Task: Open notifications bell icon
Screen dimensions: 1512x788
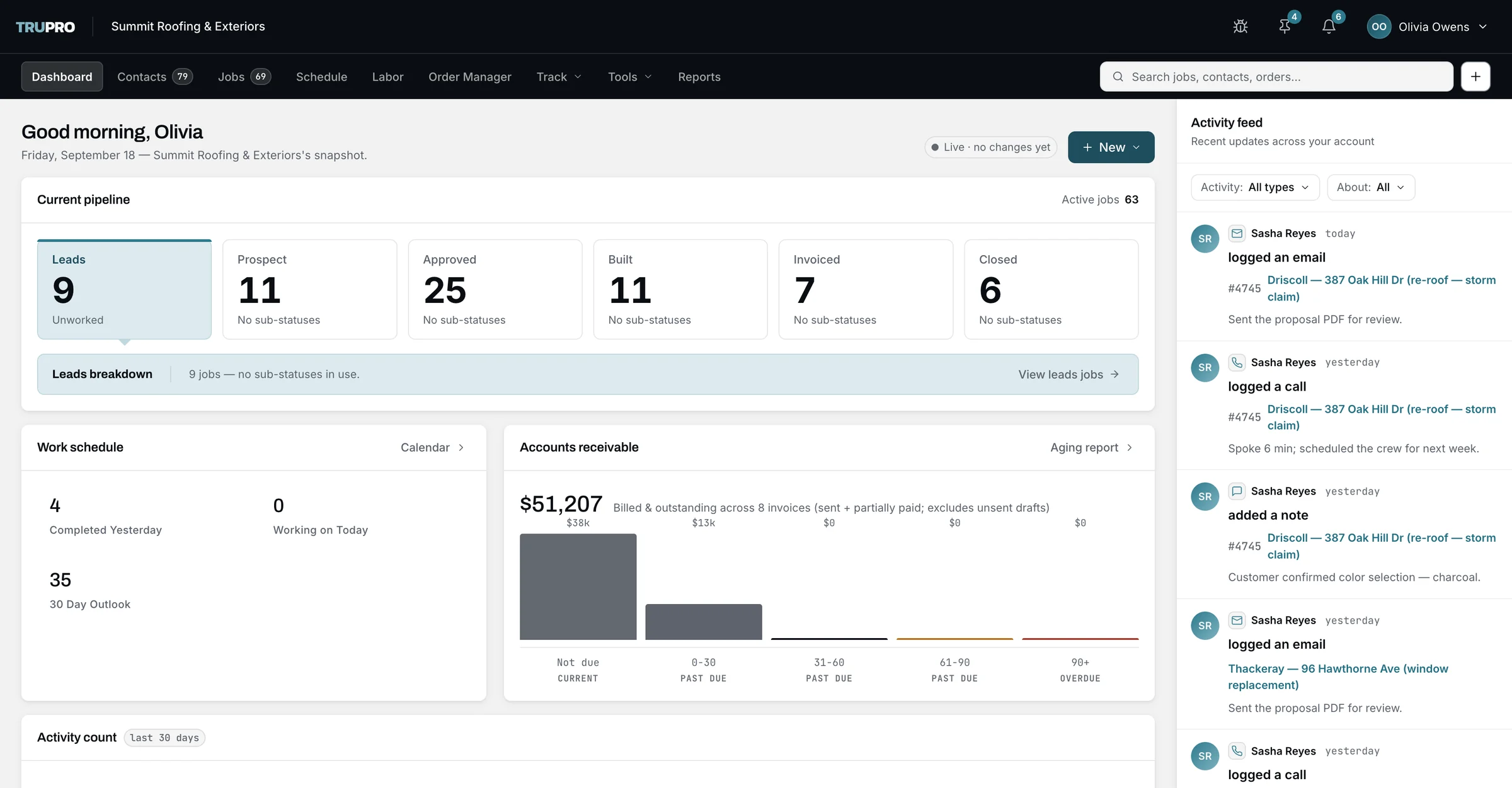Action: pyautogui.click(x=1329, y=26)
